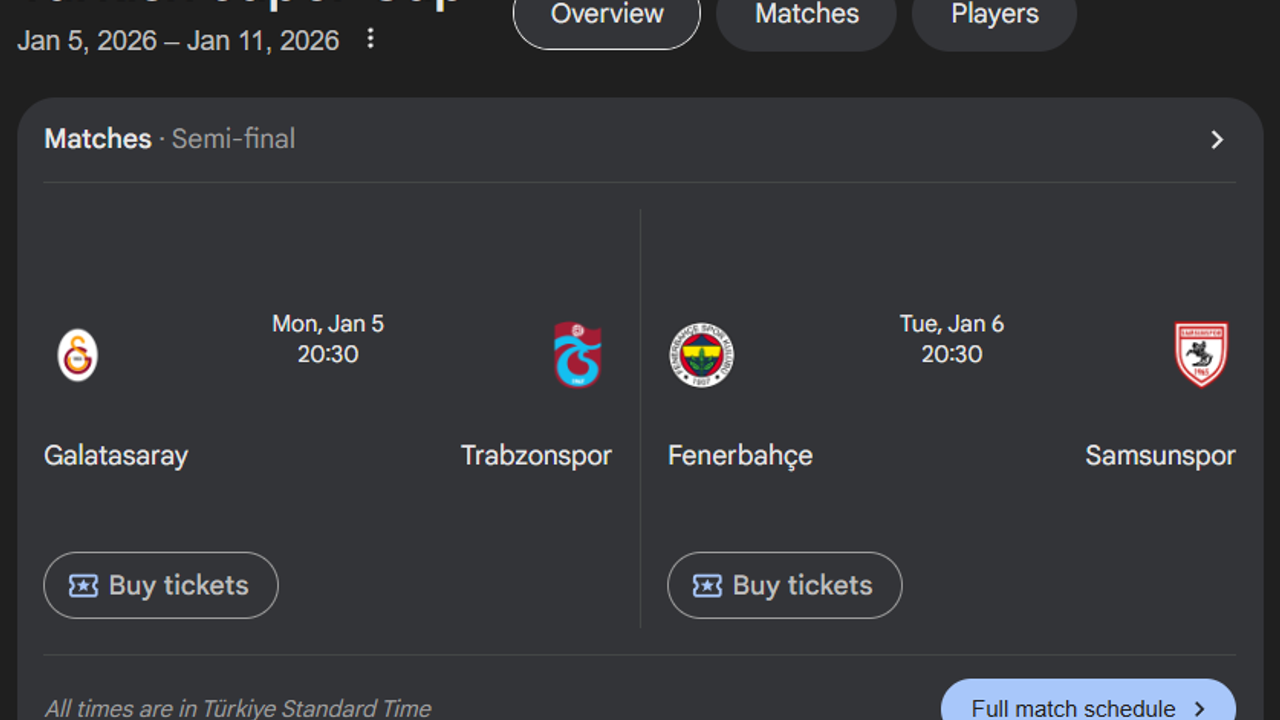Buy tickets for Galatasaray vs Trabzonspor
Viewport: 1280px width, 720px height.
161,585
